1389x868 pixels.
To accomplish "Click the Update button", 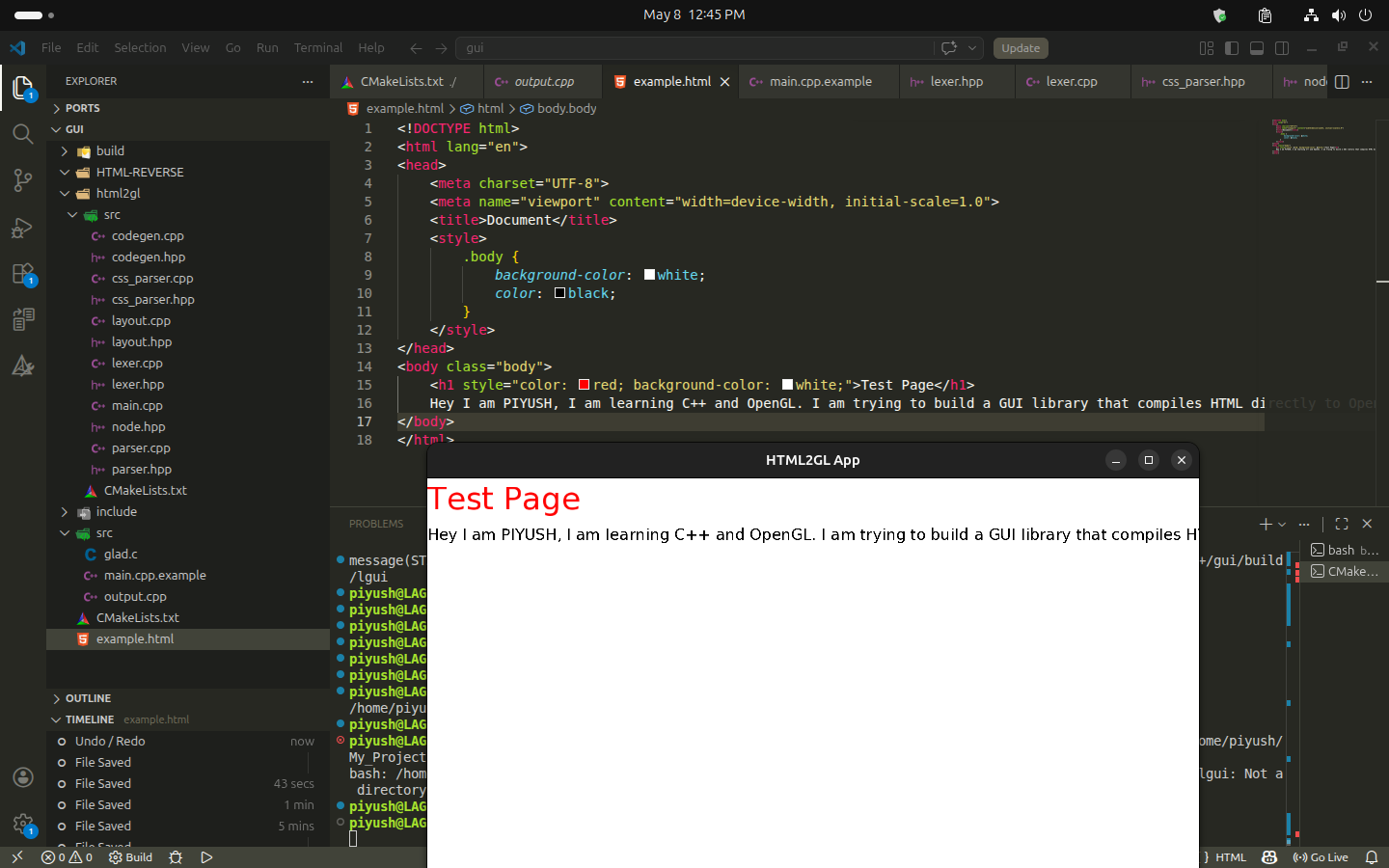I will 1021,48.
